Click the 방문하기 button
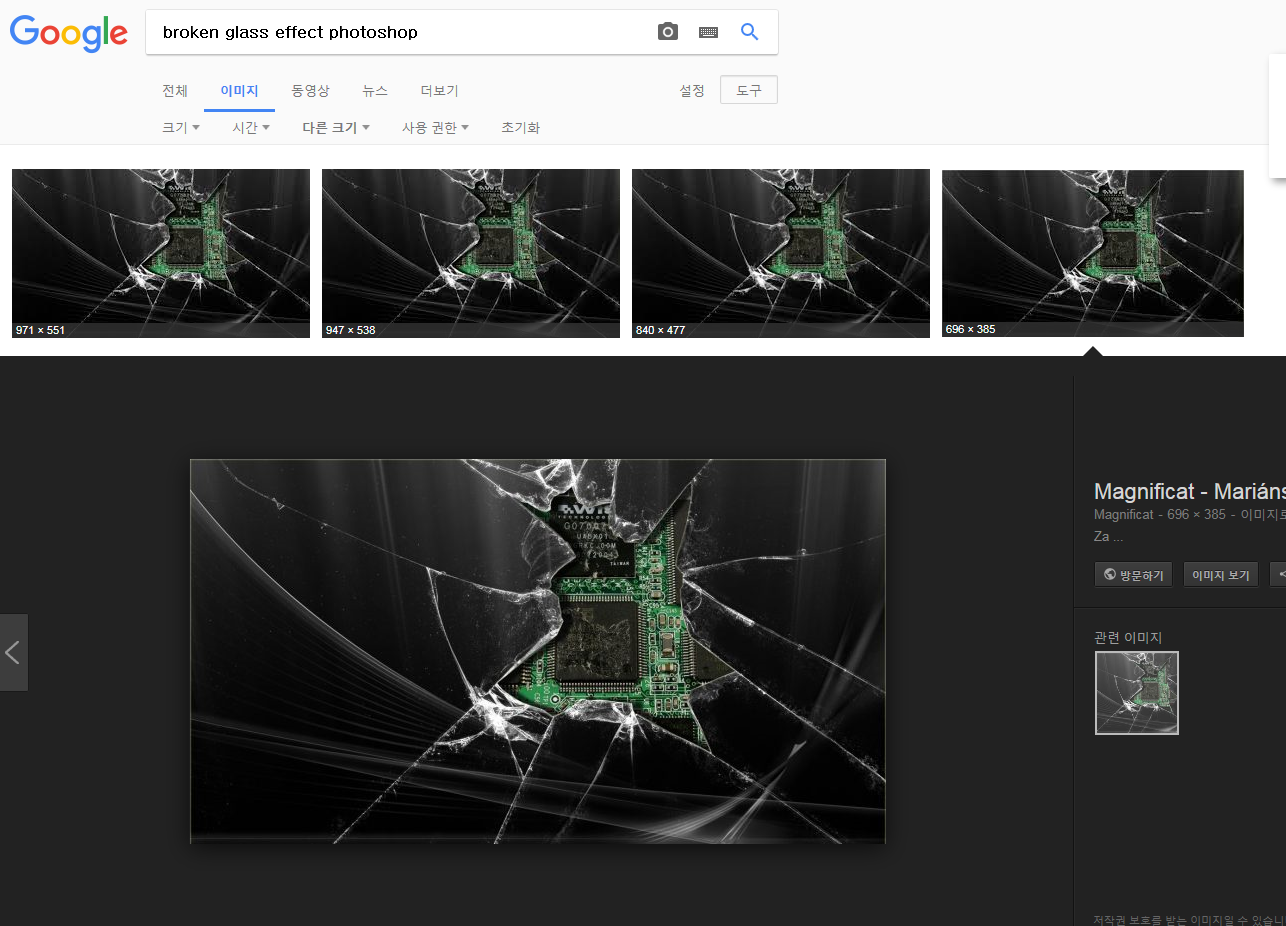 click(1134, 575)
